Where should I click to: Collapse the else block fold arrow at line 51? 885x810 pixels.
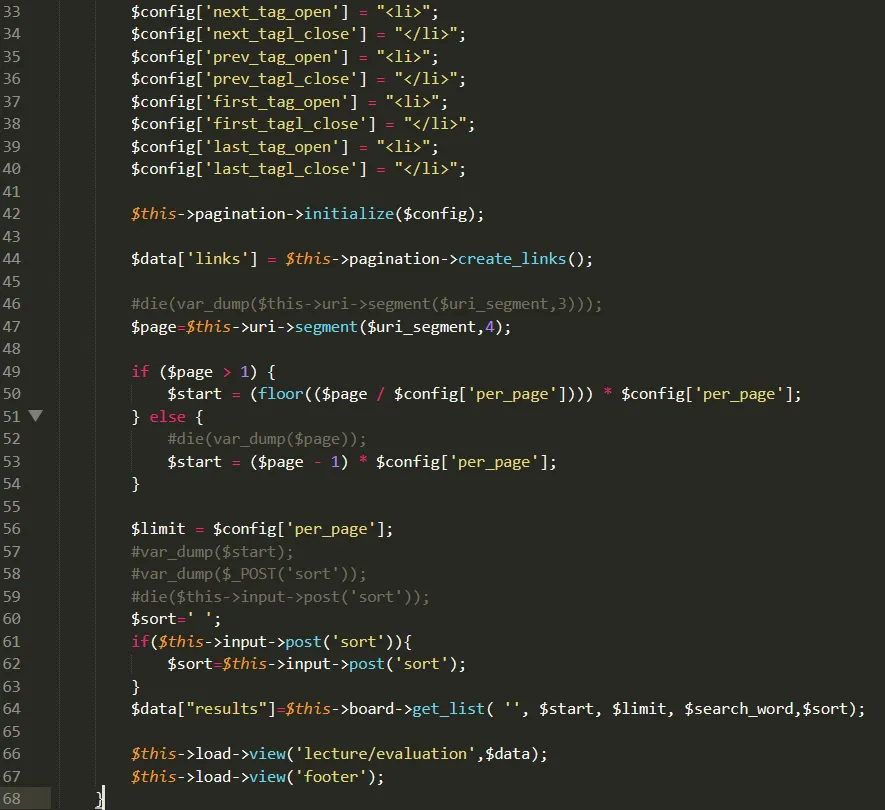36,416
